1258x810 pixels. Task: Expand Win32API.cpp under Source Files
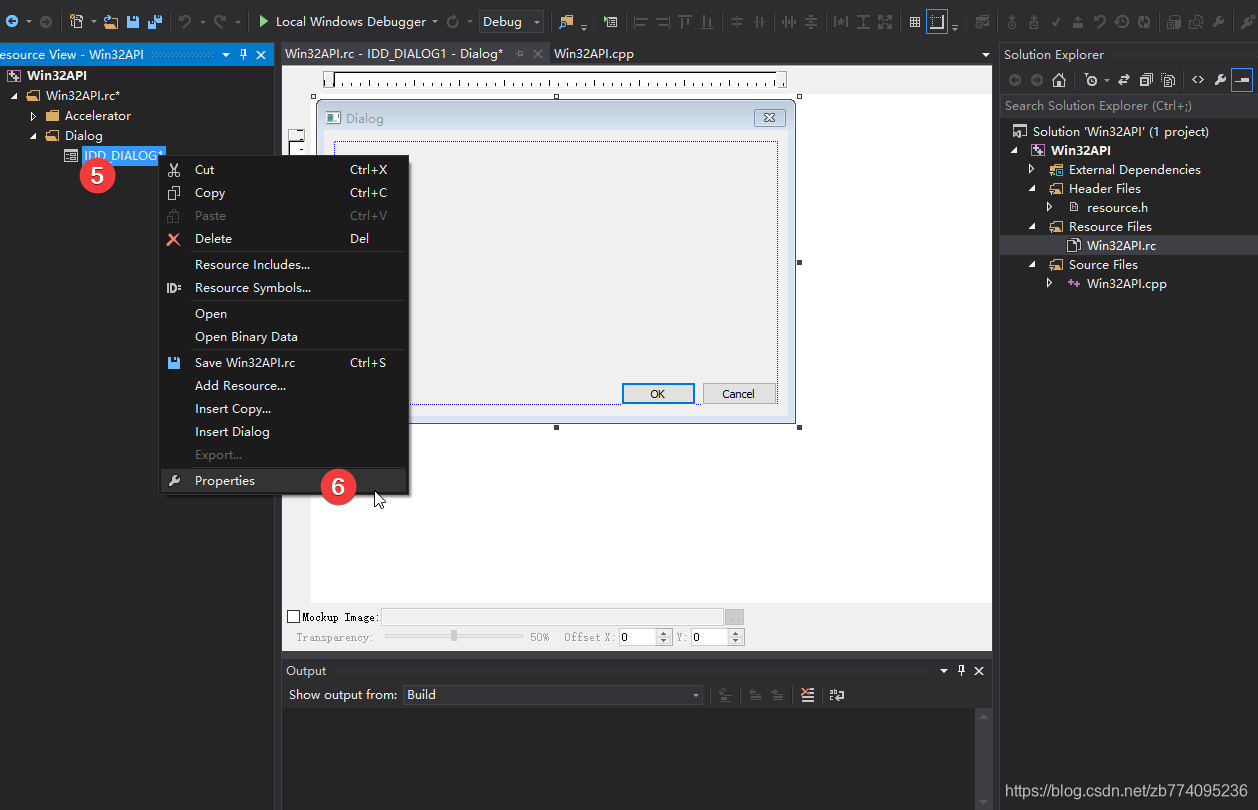1049,283
